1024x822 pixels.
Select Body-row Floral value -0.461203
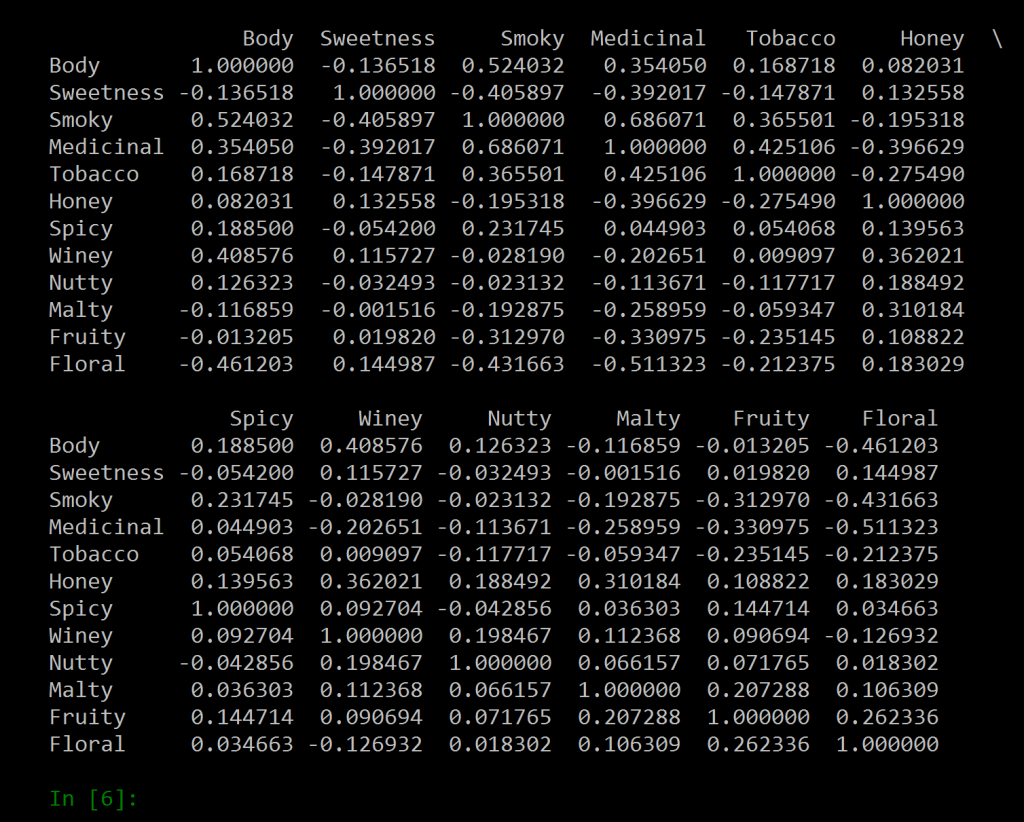881,446
